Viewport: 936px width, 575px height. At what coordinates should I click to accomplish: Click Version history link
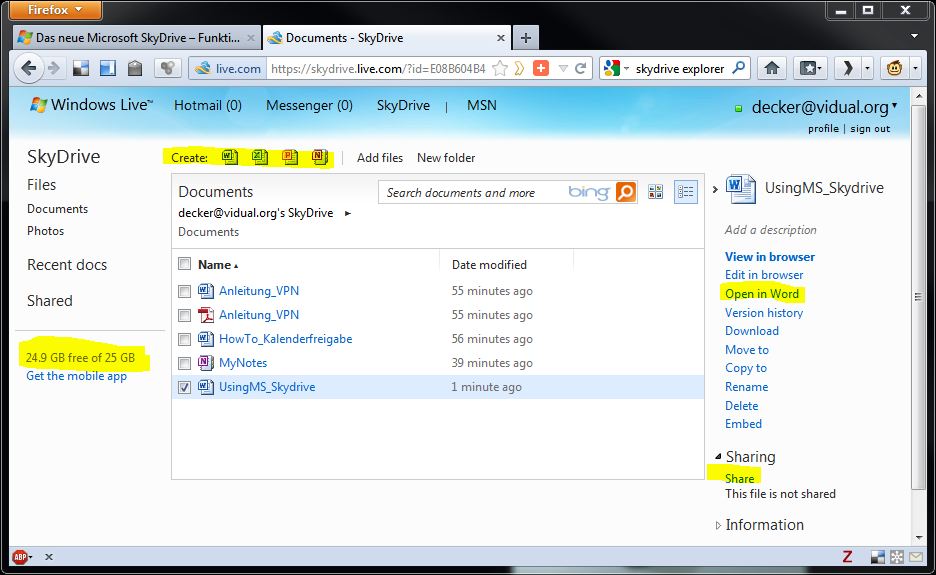click(763, 312)
